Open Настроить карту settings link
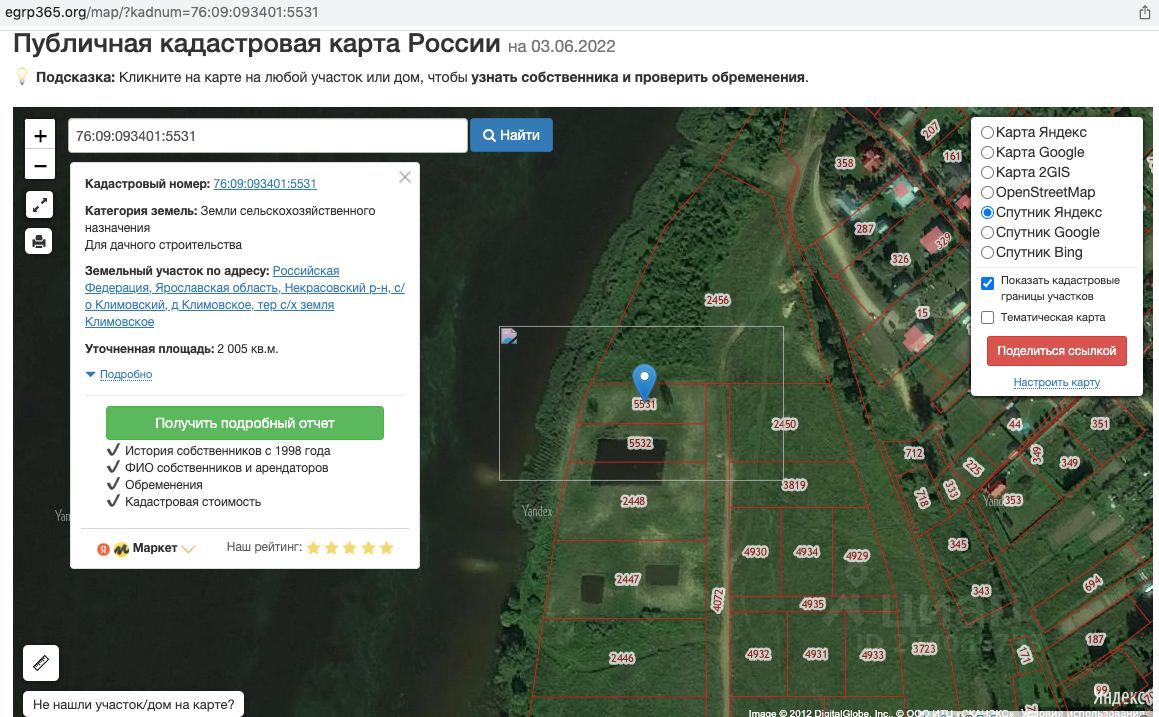 1056,382
